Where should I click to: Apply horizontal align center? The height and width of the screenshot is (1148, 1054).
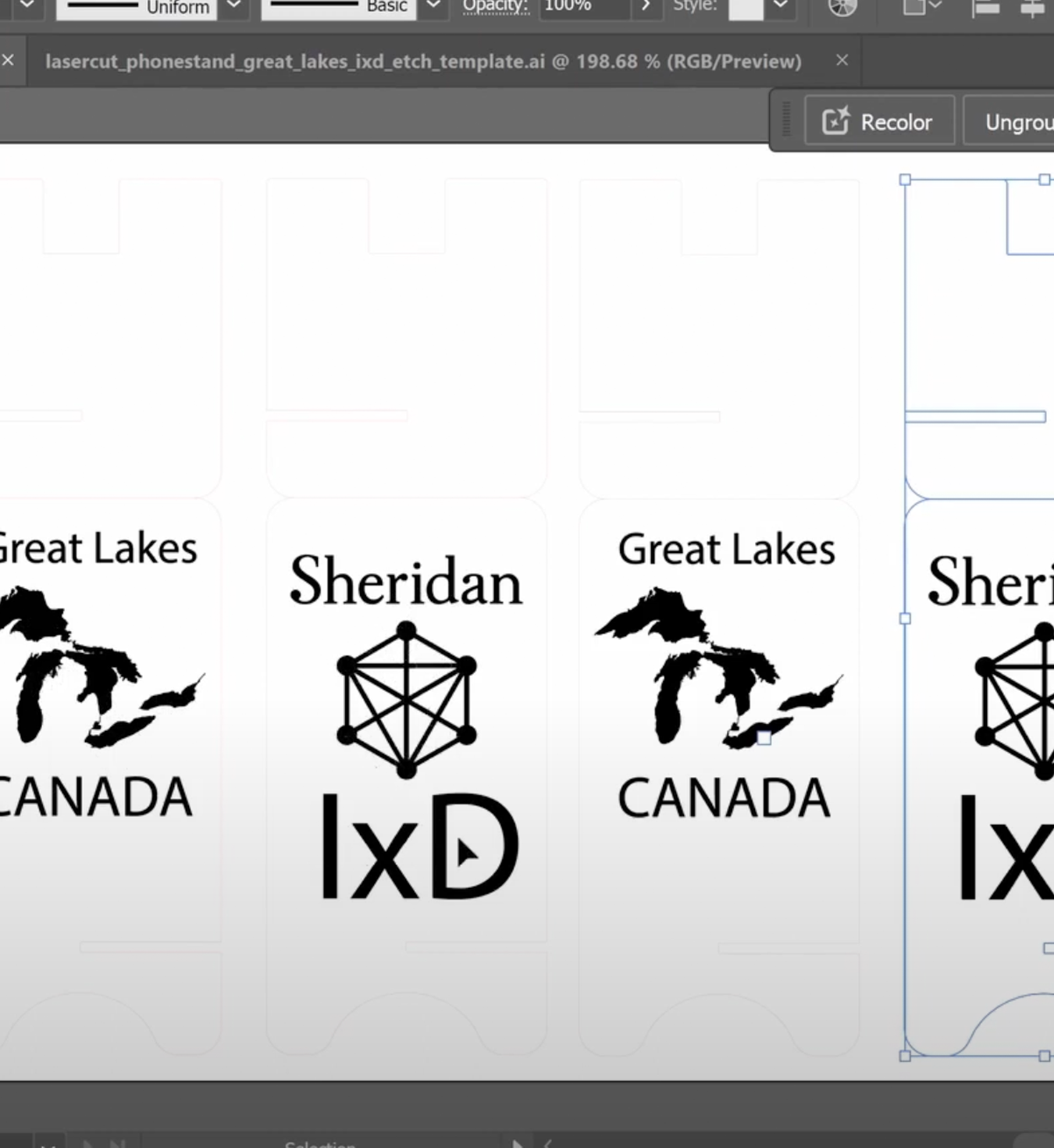coord(1032,8)
